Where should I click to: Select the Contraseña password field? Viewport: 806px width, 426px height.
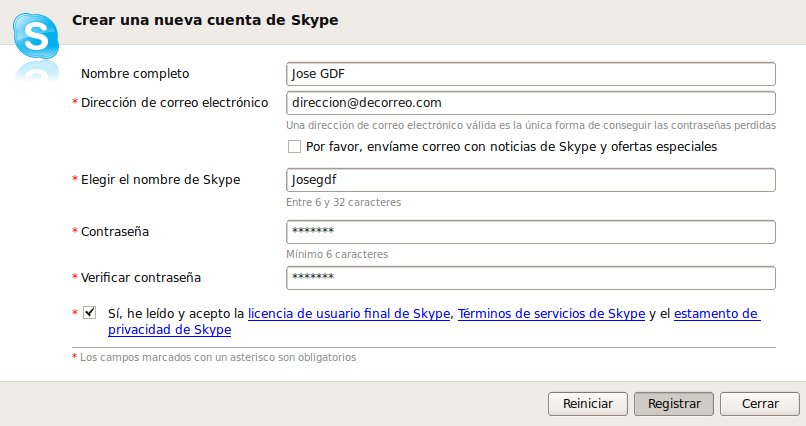pos(530,232)
